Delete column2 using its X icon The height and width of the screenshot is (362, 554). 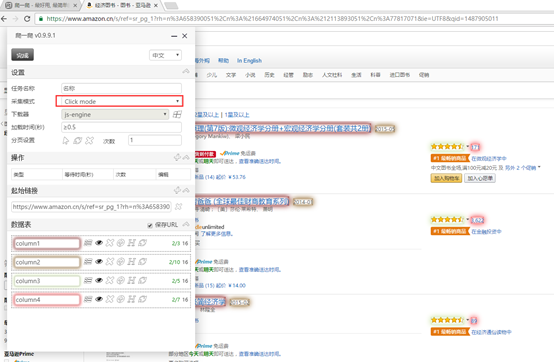[x=110, y=261]
